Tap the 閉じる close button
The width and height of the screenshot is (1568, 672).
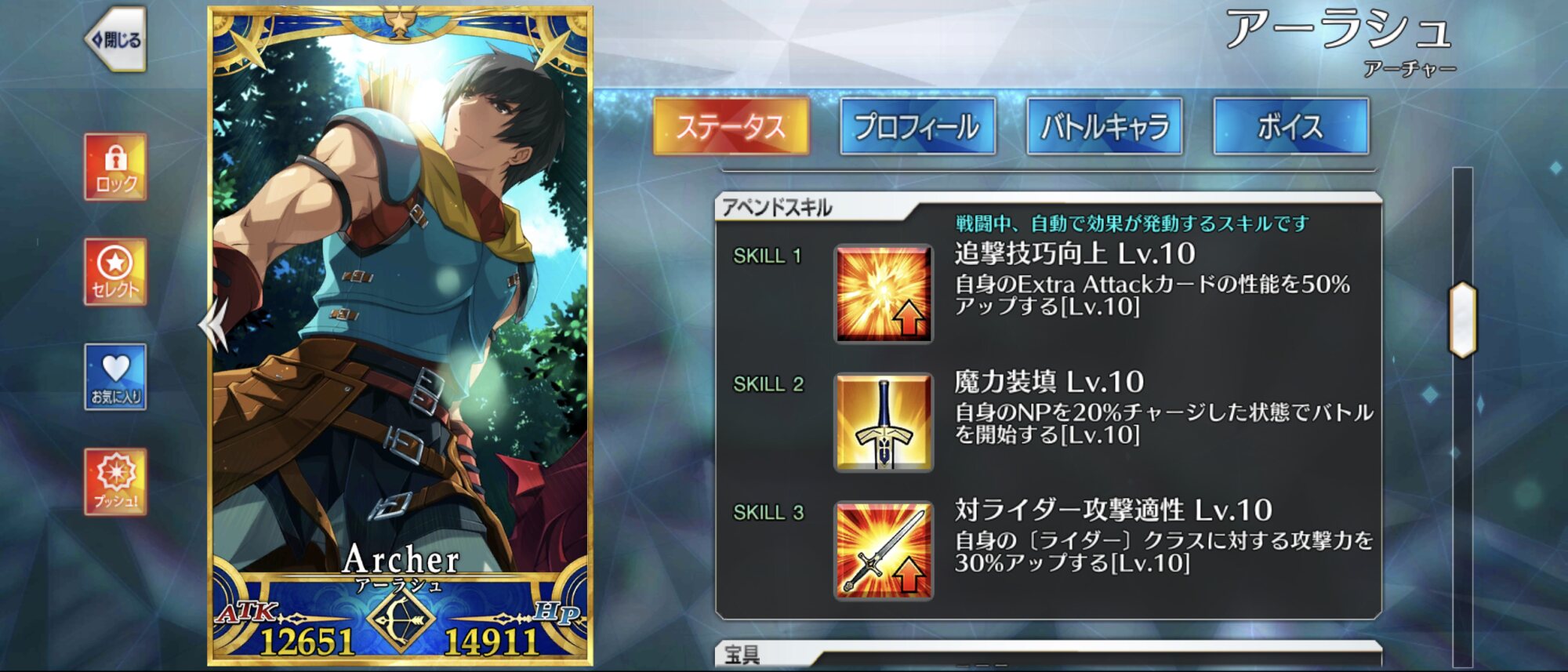point(116,39)
